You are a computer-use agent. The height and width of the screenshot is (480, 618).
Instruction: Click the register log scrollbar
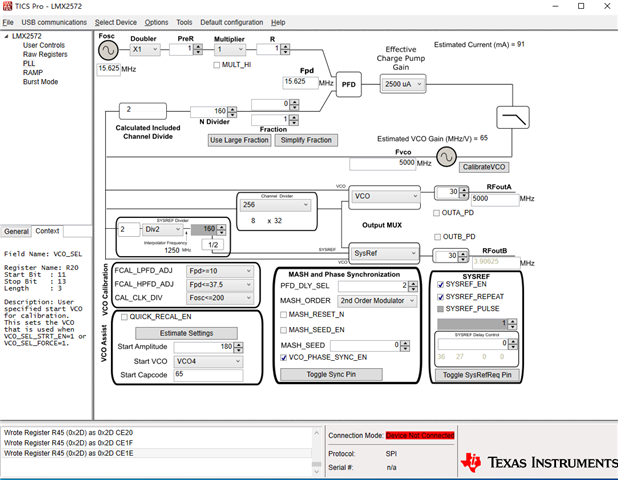[x=317, y=452]
